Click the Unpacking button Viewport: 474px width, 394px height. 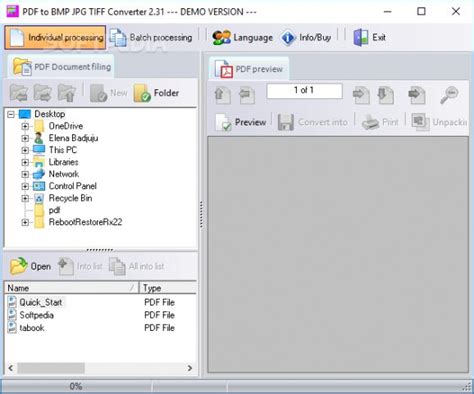pos(439,122)
